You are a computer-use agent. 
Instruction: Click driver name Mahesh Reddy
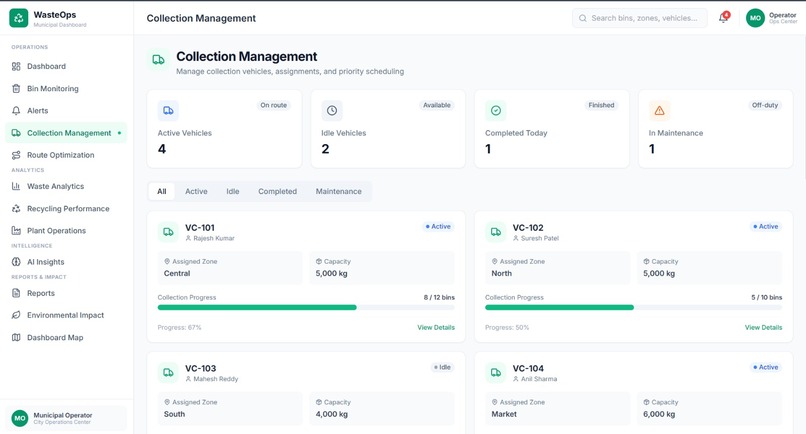(x=216, y=379)
